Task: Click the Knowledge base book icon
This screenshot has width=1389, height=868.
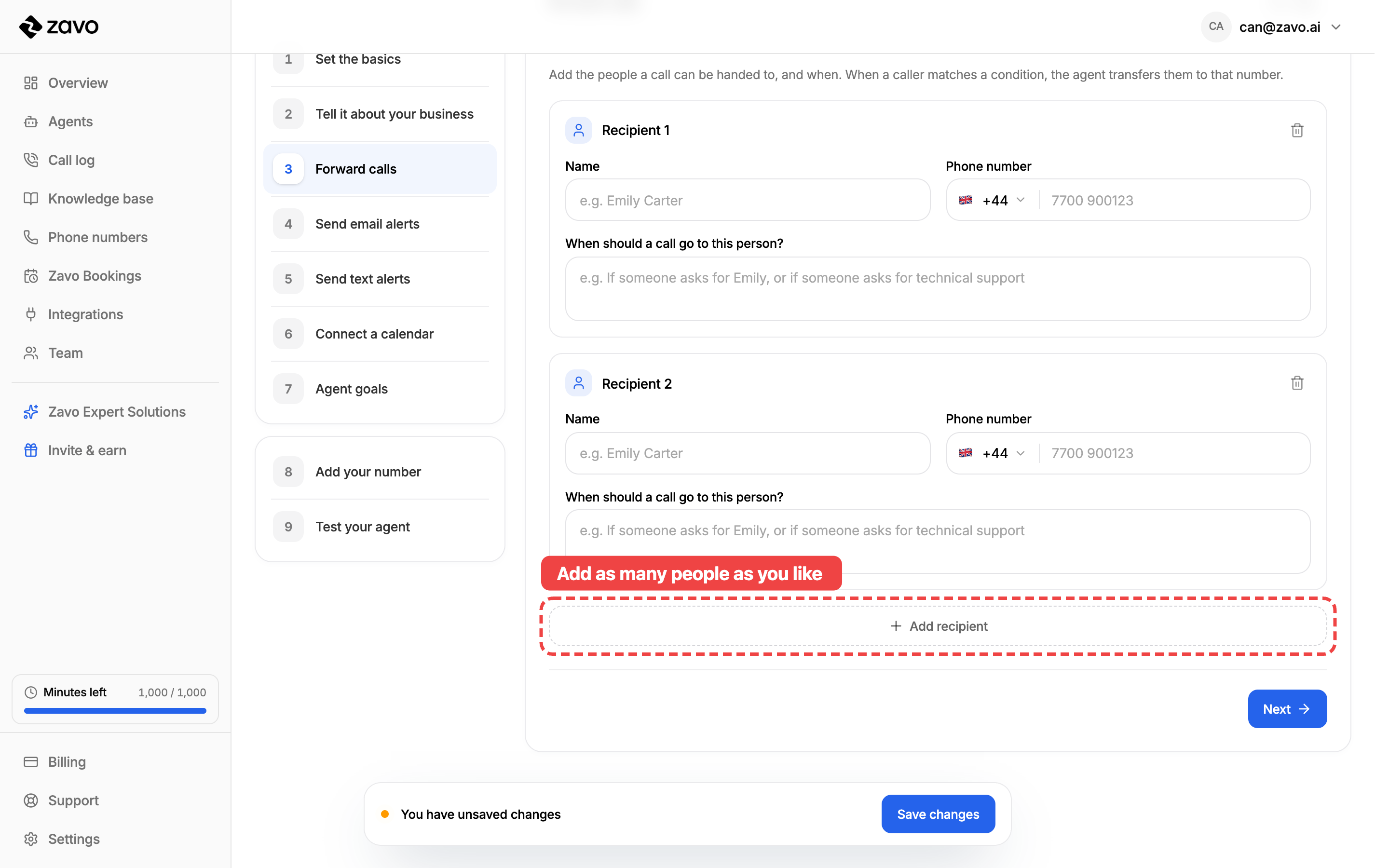Action: tap(31, 198)
